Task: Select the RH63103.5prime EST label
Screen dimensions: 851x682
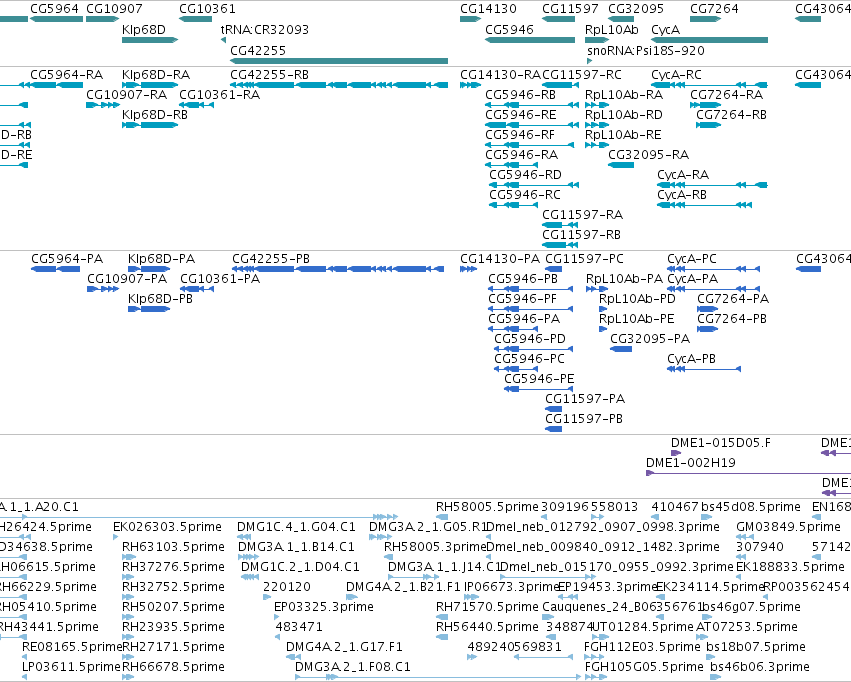Action: (174, 547)
